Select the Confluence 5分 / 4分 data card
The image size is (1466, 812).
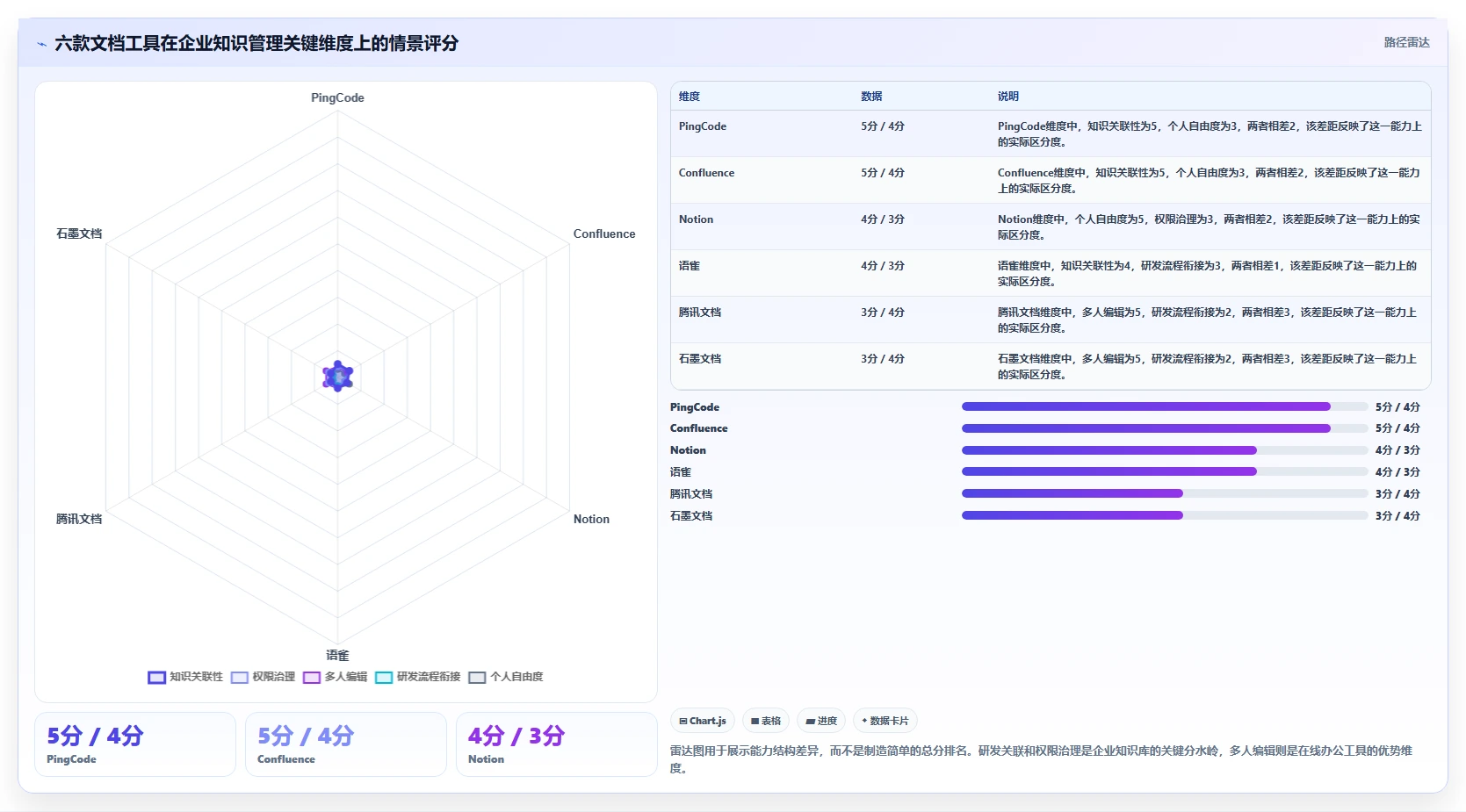tap(346, 744)
